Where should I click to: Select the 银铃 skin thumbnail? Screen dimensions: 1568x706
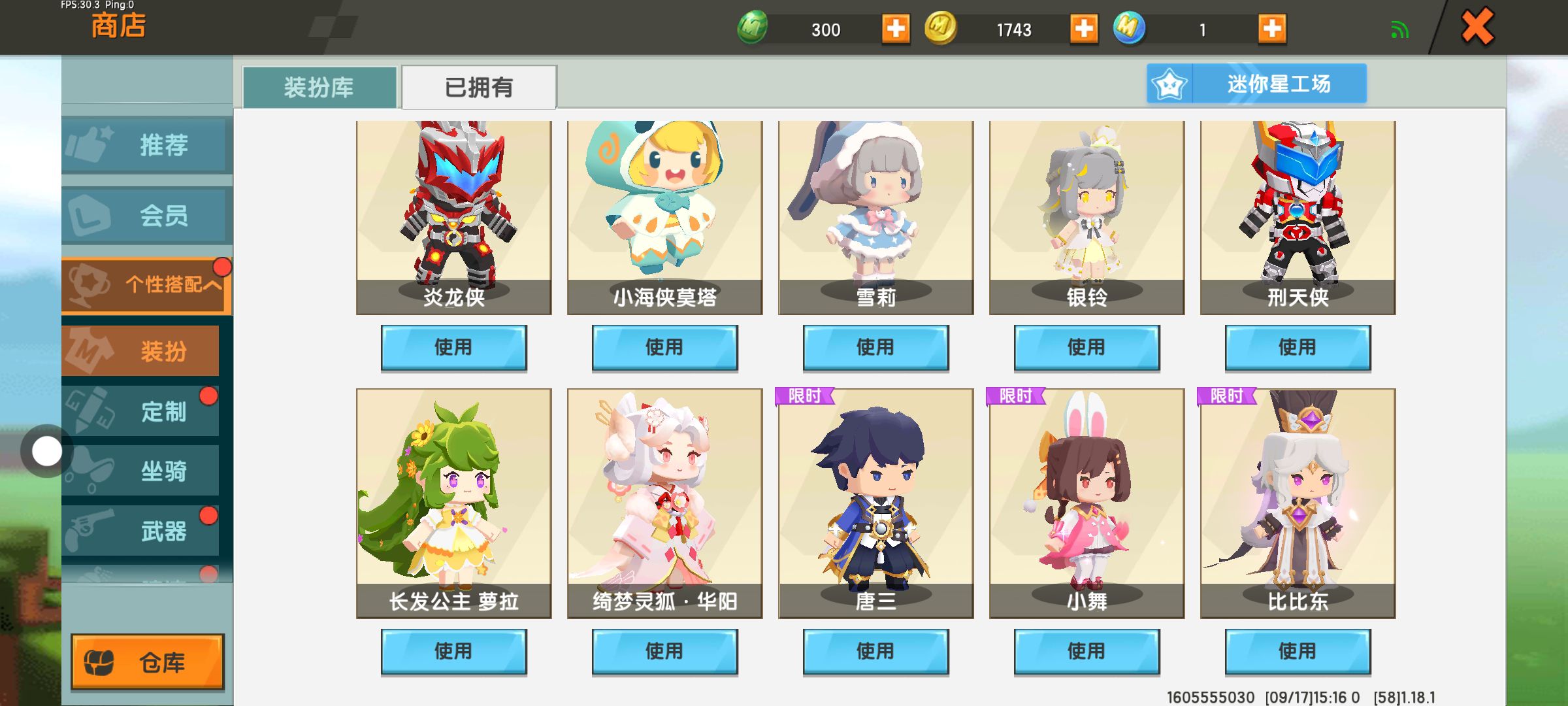pyautogui.click(x=1086, y=217)
